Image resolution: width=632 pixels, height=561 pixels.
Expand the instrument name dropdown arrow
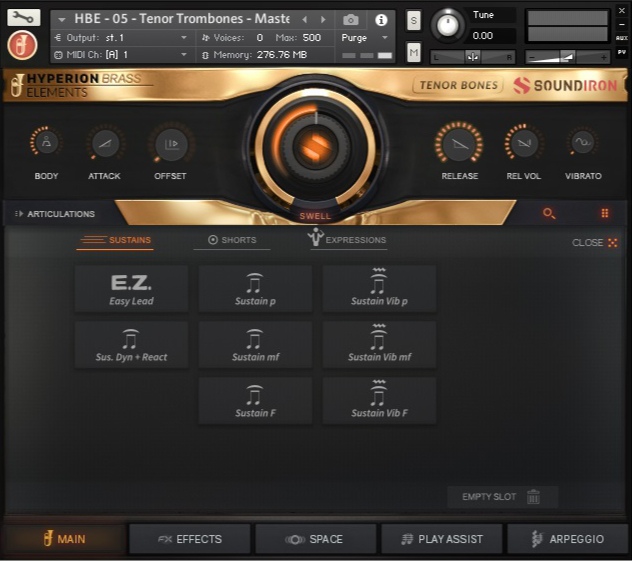pos(61,19)
